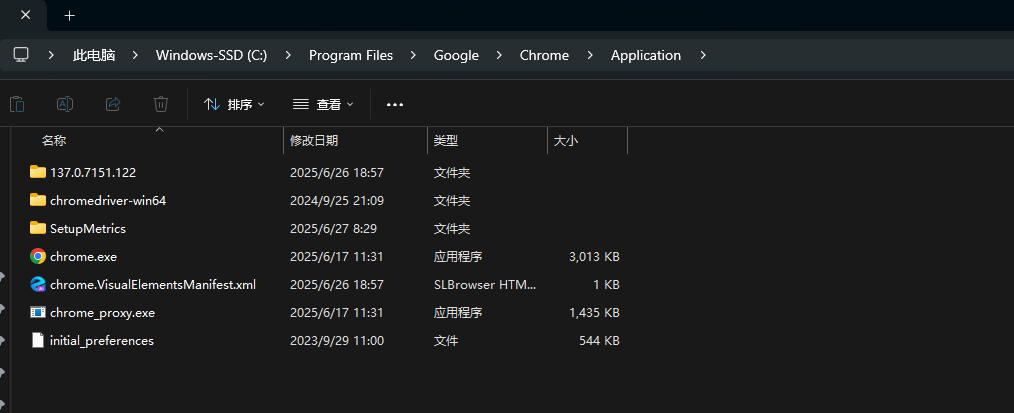Screen dimensions: 1014x413
Task: Click the 1 KB size value
Action: (605, 284)
